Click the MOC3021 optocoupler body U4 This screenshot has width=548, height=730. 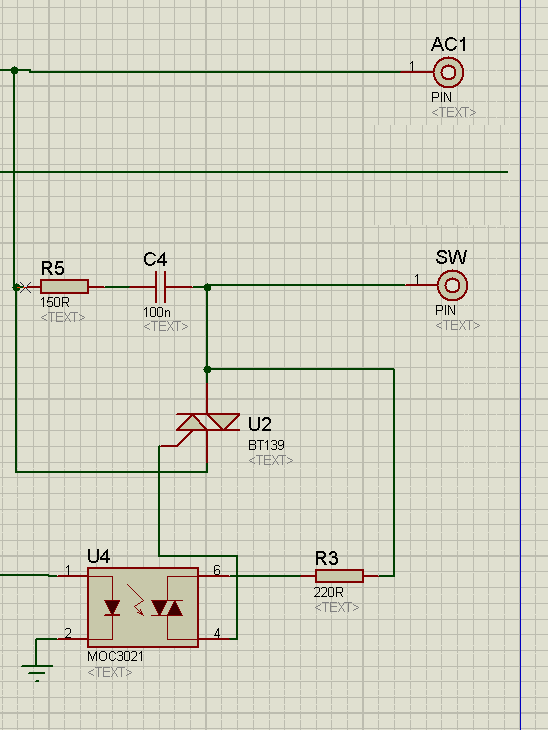tap(143, 607)
